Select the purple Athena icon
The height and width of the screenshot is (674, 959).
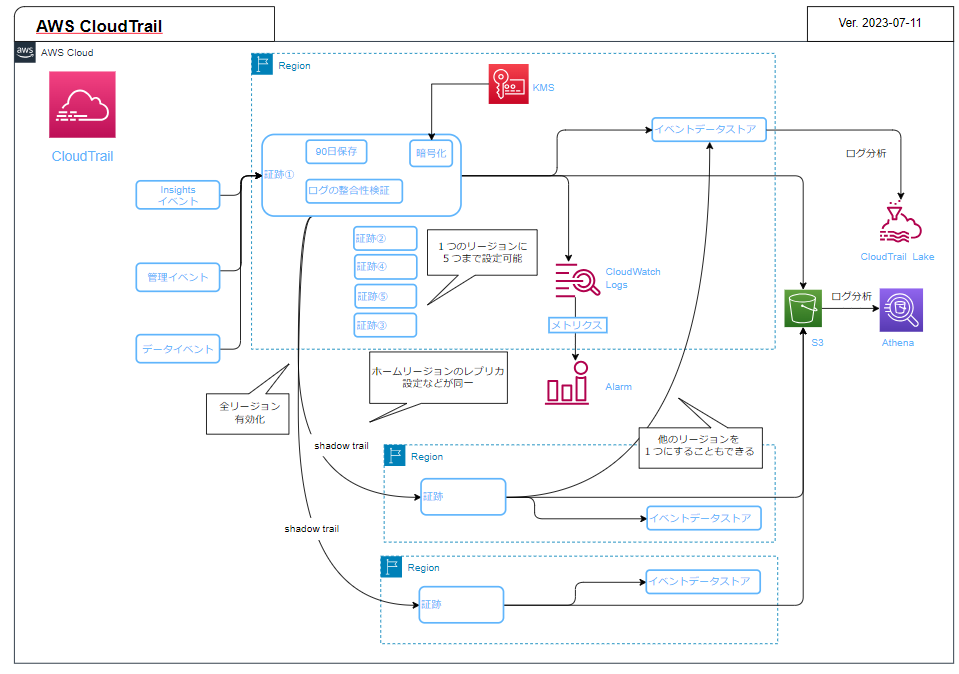pos(901,310)
